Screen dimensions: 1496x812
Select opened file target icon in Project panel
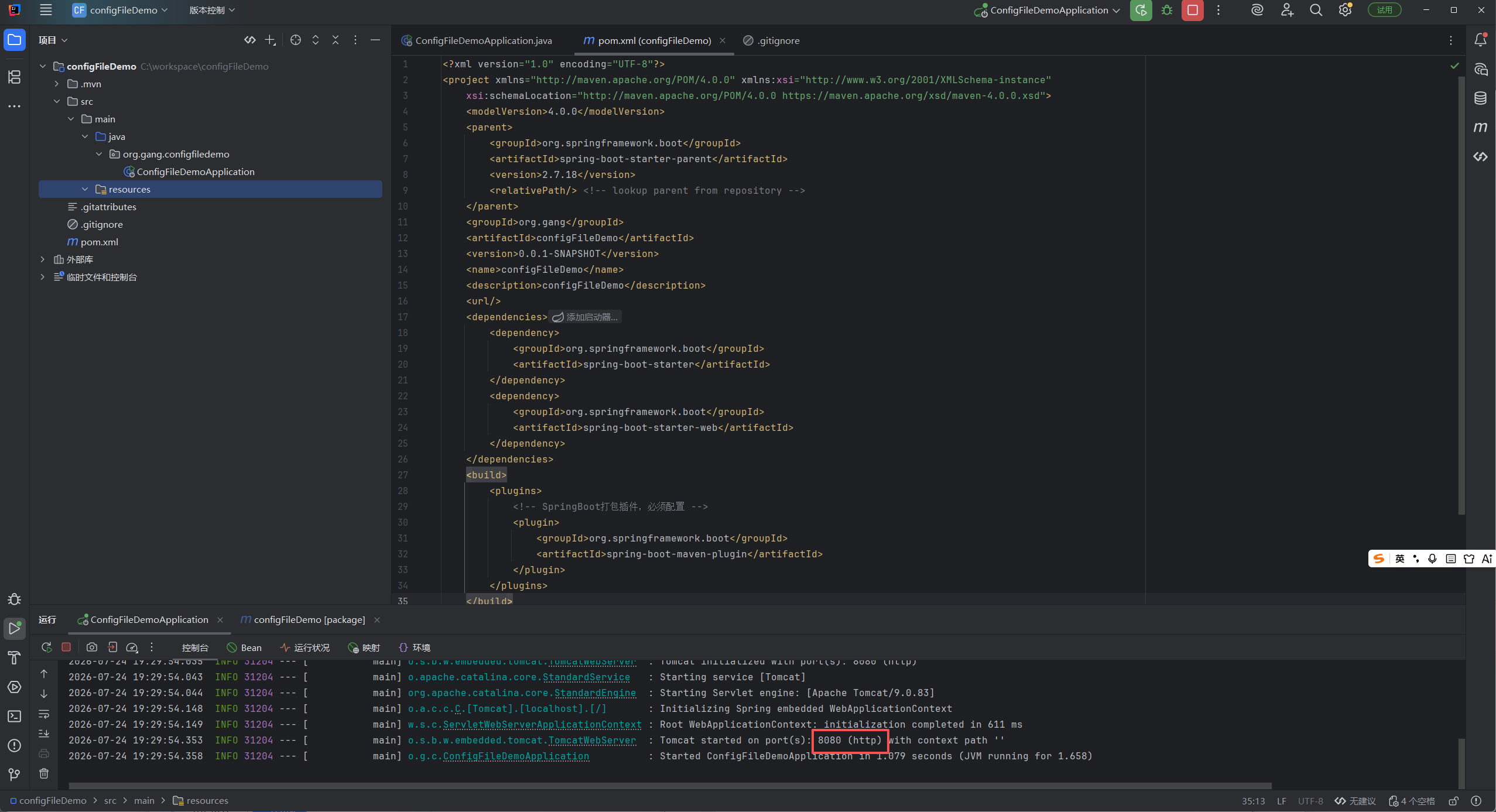296,40
